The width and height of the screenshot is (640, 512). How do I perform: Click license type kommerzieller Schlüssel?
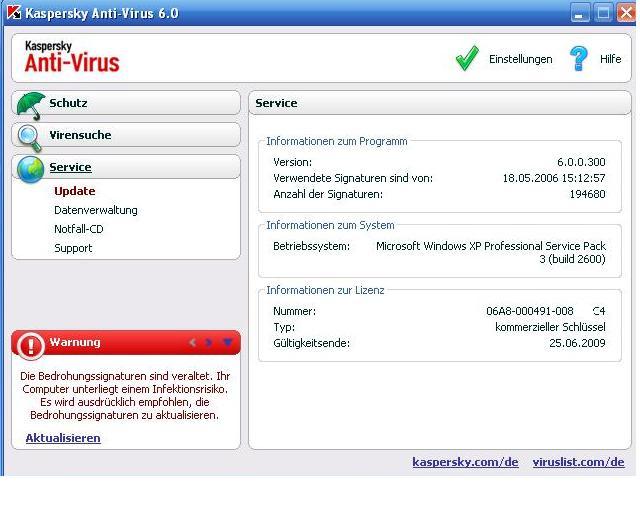click(550, 327)
